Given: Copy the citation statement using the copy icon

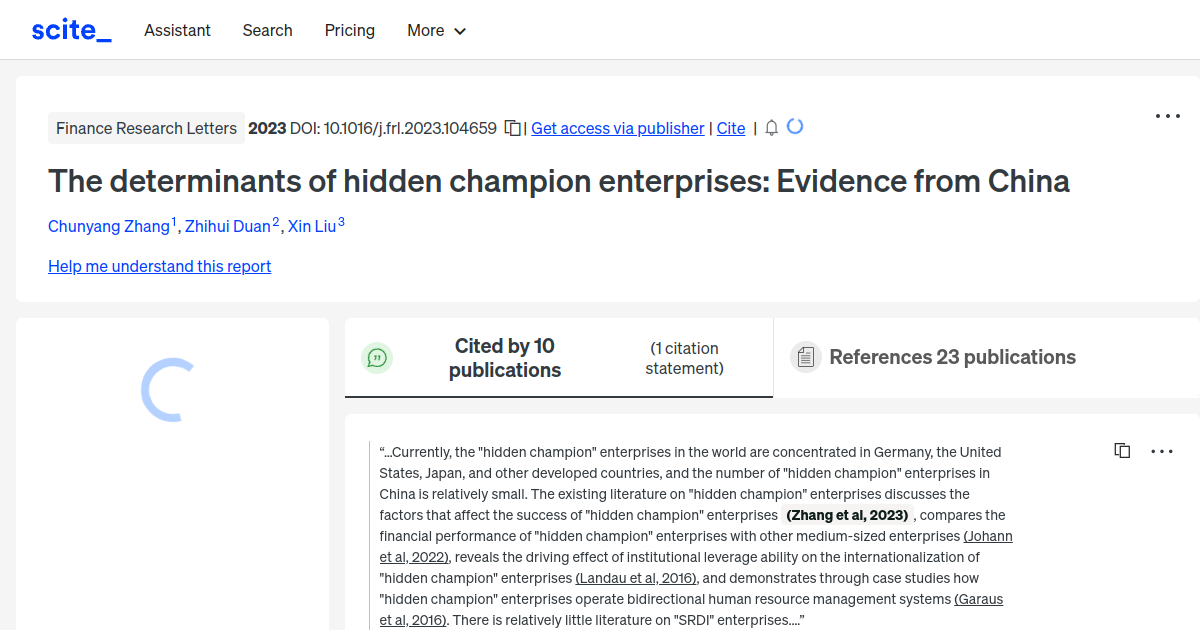Looking at the screenshot, I should pos(1122,450).
